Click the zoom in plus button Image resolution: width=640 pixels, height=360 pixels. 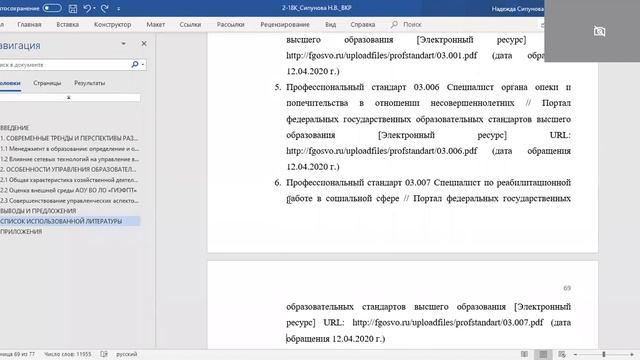tap(632, 354)
